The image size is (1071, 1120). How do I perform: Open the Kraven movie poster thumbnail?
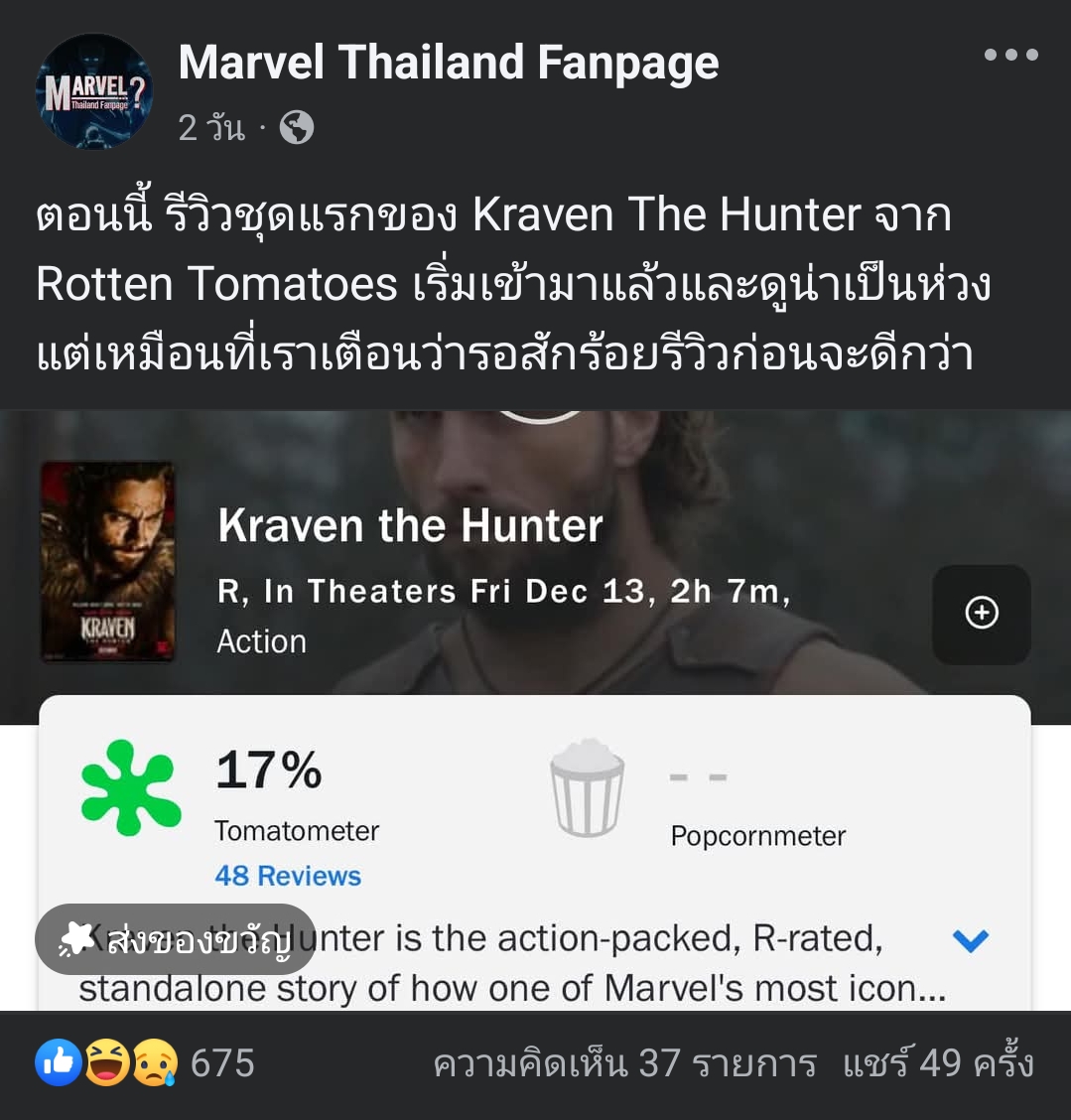108,561
